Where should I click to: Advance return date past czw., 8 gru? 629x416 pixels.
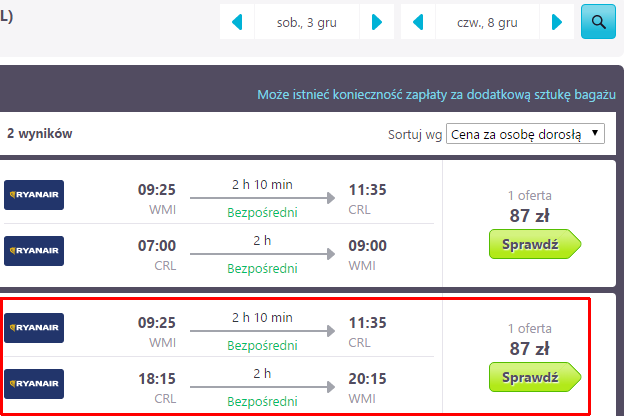[558, 22]
